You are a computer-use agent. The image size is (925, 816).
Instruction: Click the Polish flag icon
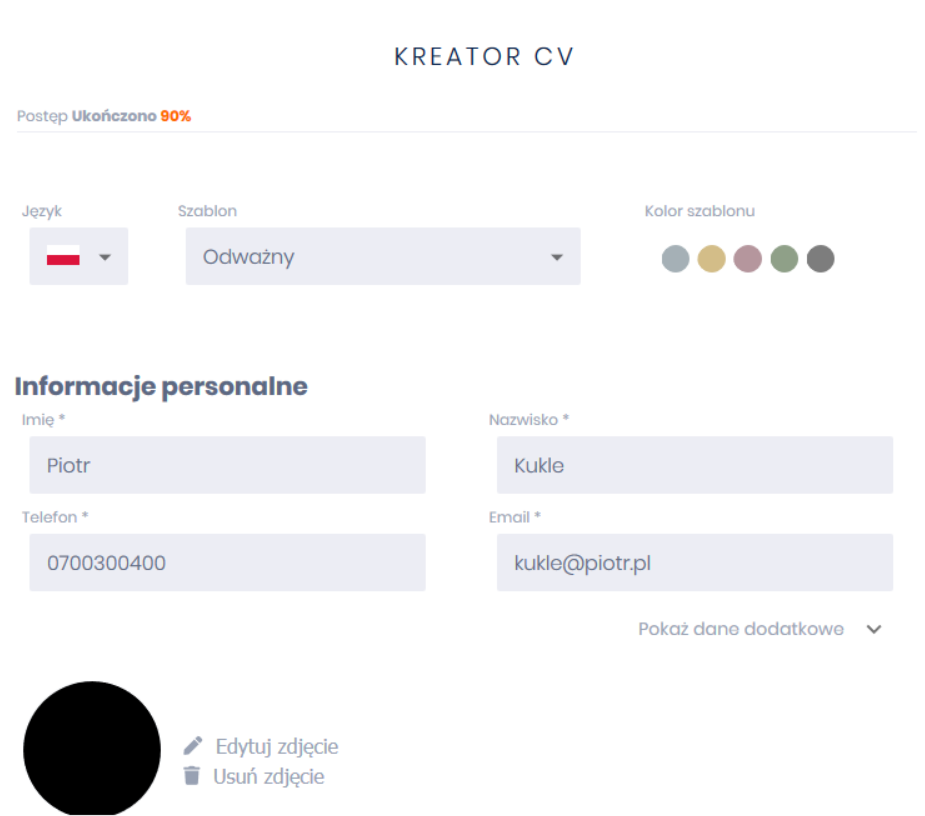[x=63, y=256]
